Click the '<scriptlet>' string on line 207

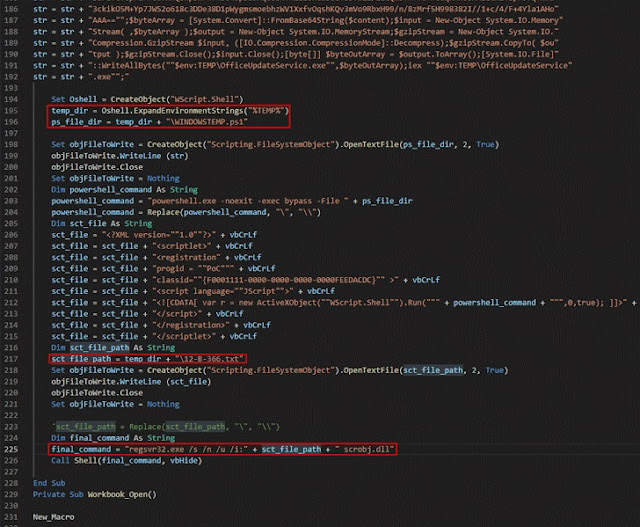[x=182, y=246]
